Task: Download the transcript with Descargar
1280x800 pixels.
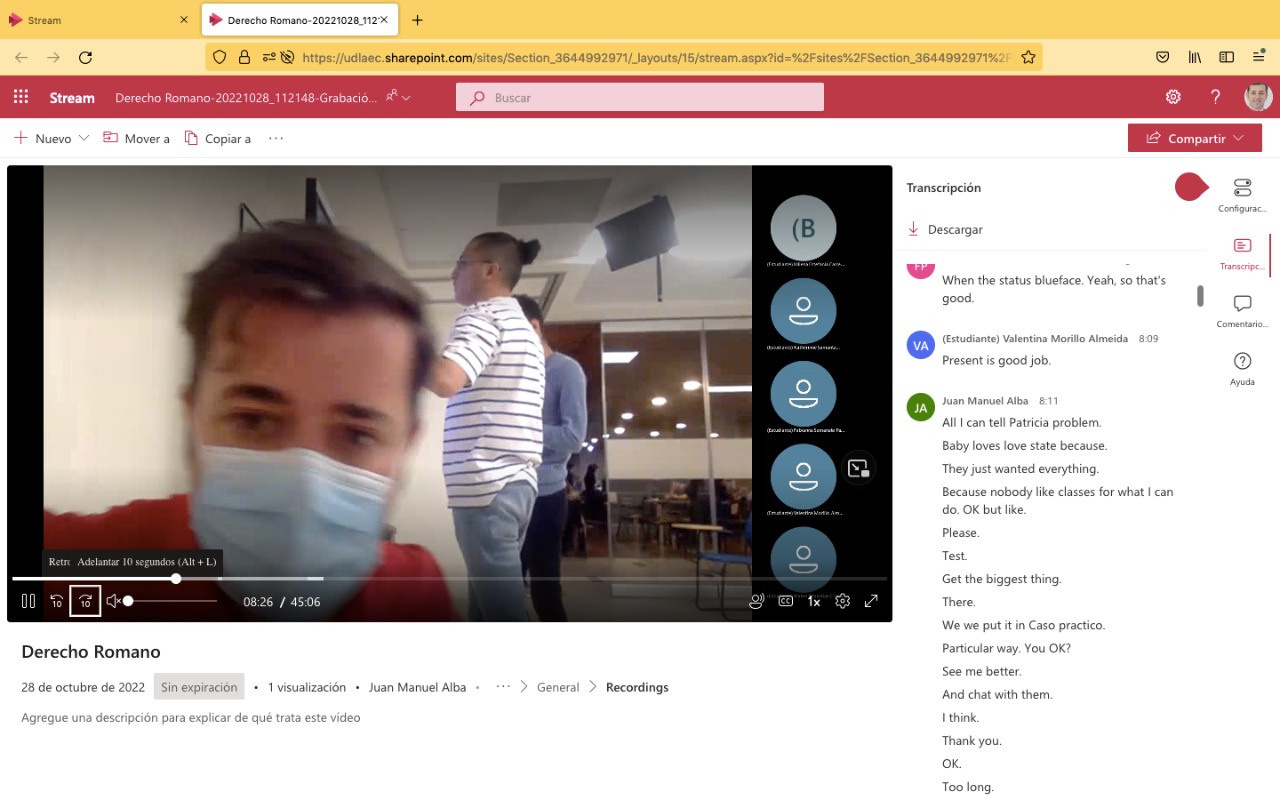Action: (945, 229)
